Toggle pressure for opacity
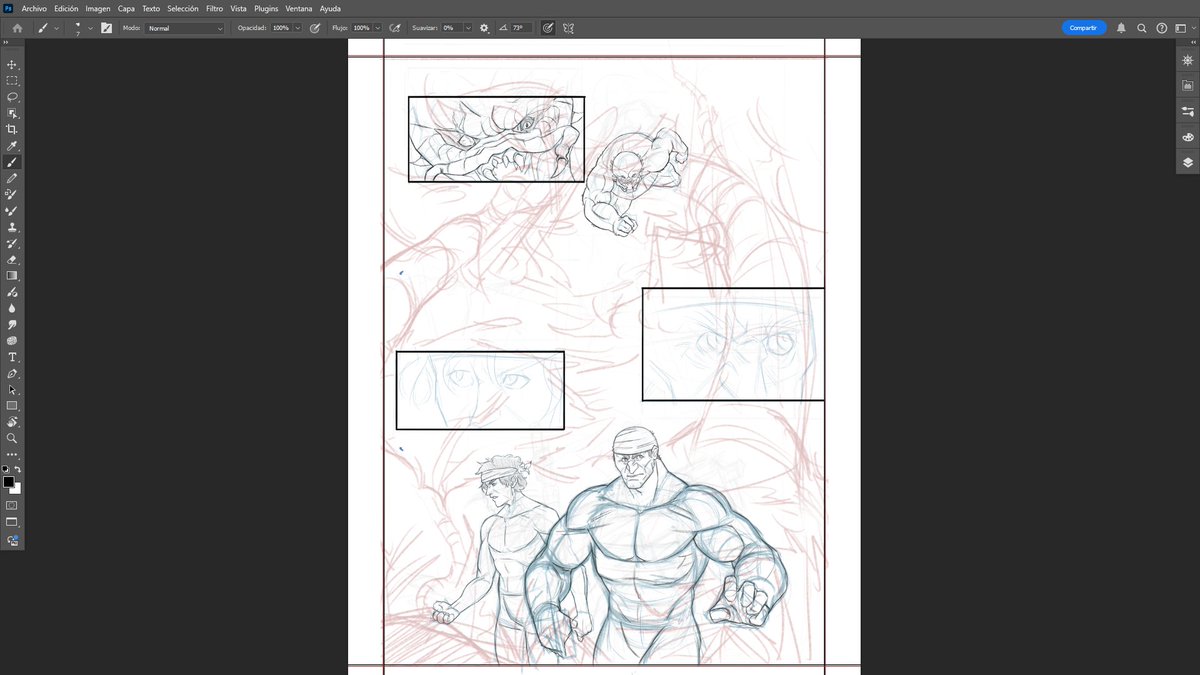This screenshot has height=675, width=1200. 315,28
